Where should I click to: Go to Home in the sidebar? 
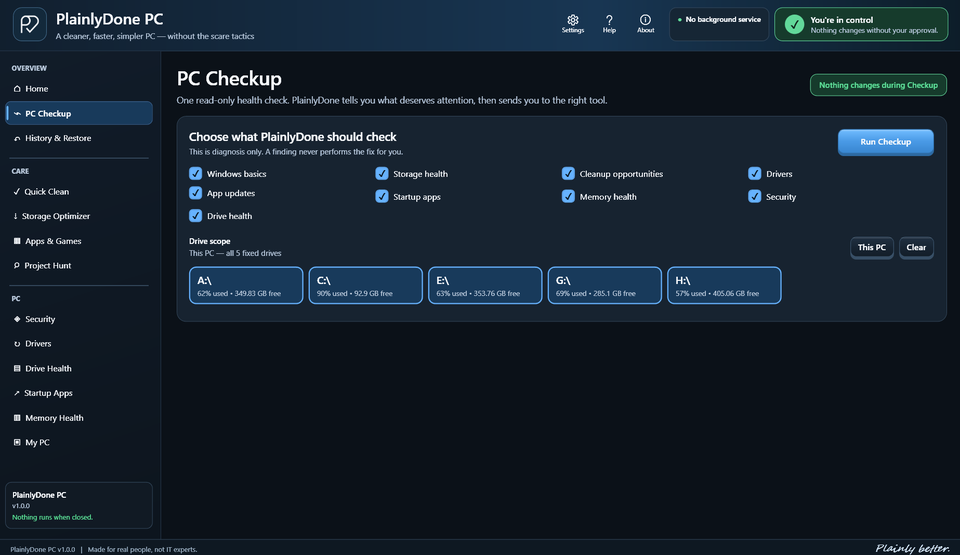[79, 89]
